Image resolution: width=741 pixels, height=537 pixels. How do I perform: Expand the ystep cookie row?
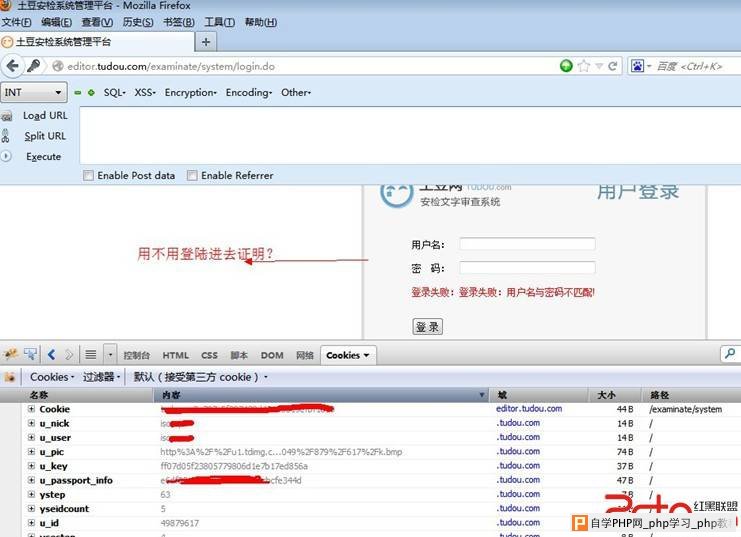[31, 494]
